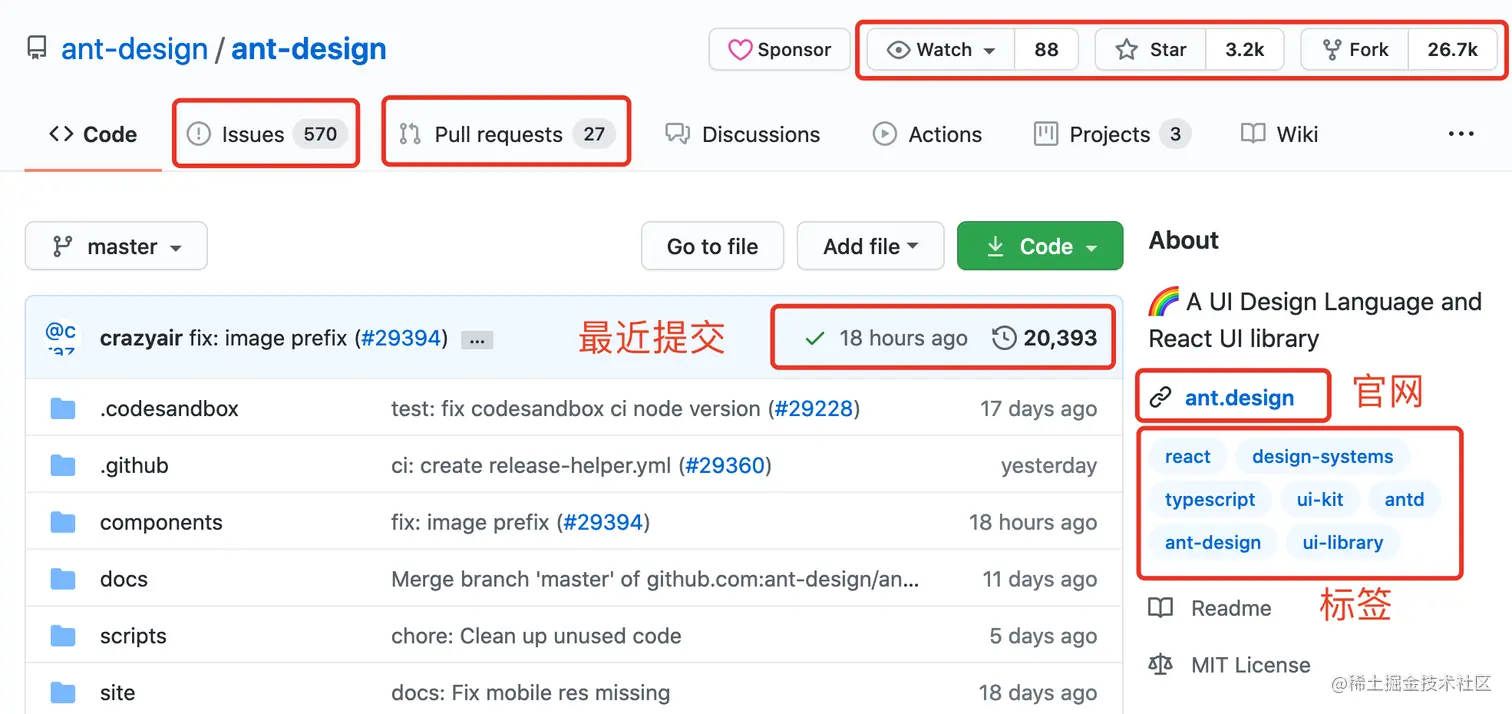Open the green Code download dropdown
Image resolution: width=1512 pixels, height=714 pixels.
(x=1040, y=246)
